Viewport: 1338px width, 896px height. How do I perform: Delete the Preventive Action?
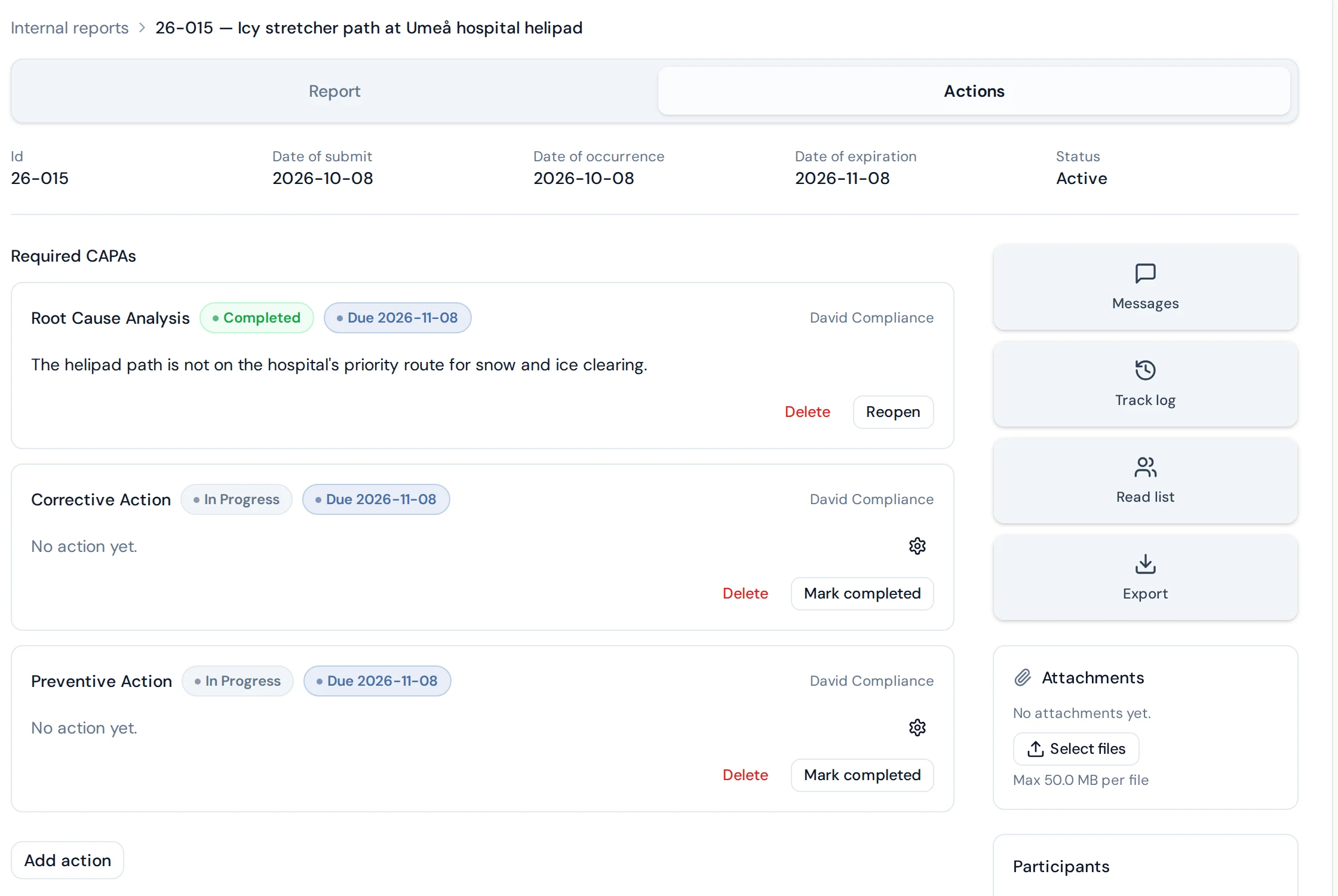coord(745,775)
